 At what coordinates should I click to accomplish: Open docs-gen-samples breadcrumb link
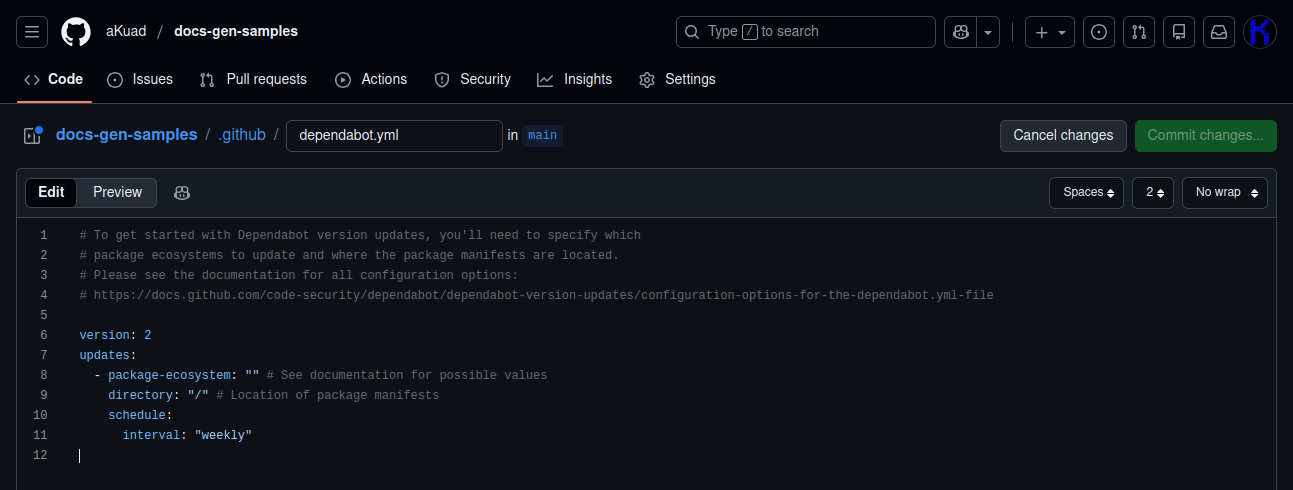(126, 135)
